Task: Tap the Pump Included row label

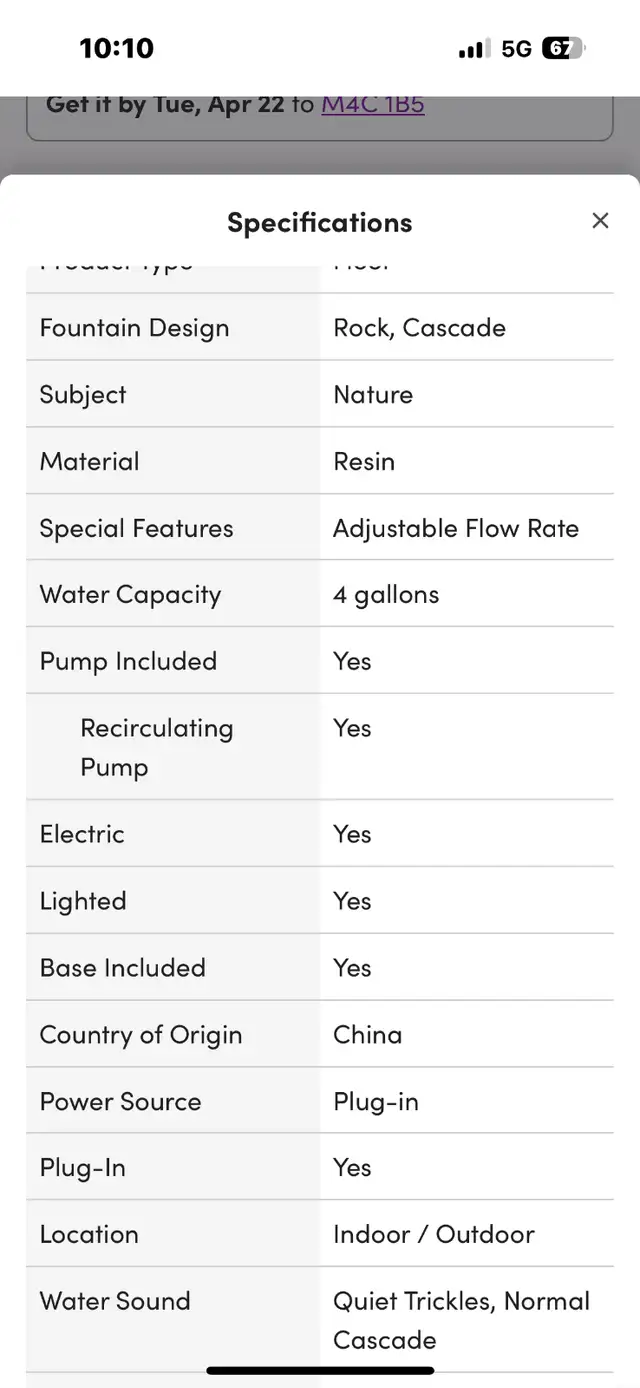Action: [x=128, y=661]
